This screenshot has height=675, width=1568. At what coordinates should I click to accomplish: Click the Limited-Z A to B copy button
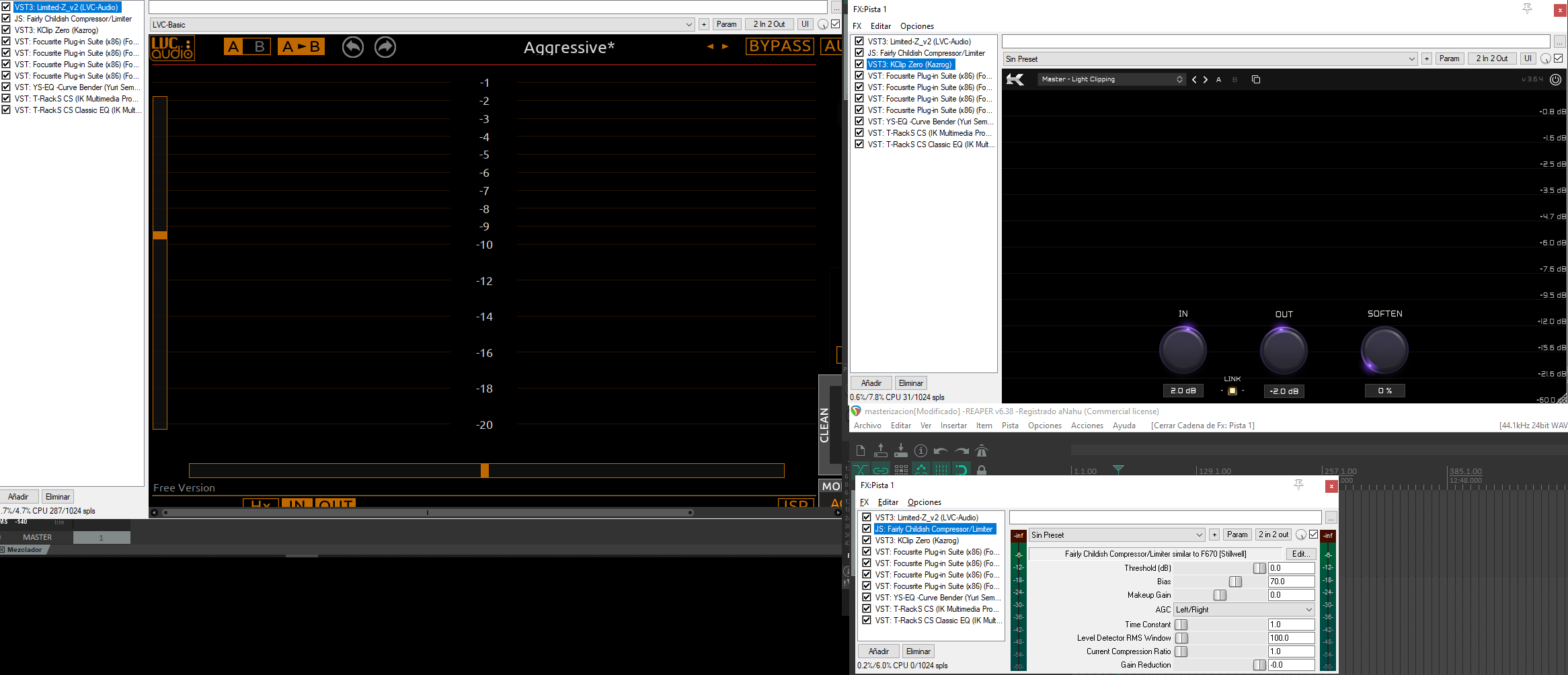[x=301, y=46]
